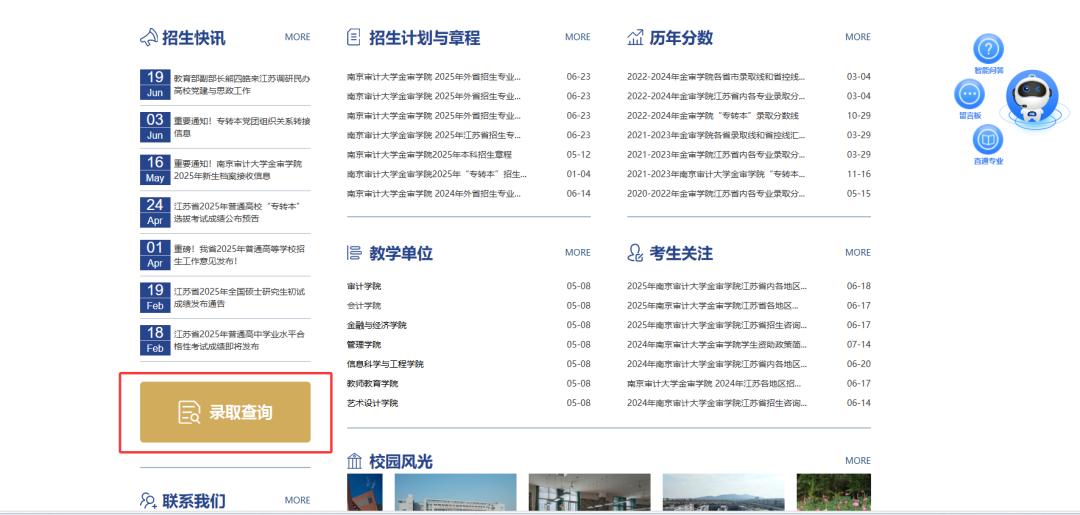The height and width of the screenshot is (515, 1080).
Task: Open MORE for 历年分数
Action: click(858, 37)
